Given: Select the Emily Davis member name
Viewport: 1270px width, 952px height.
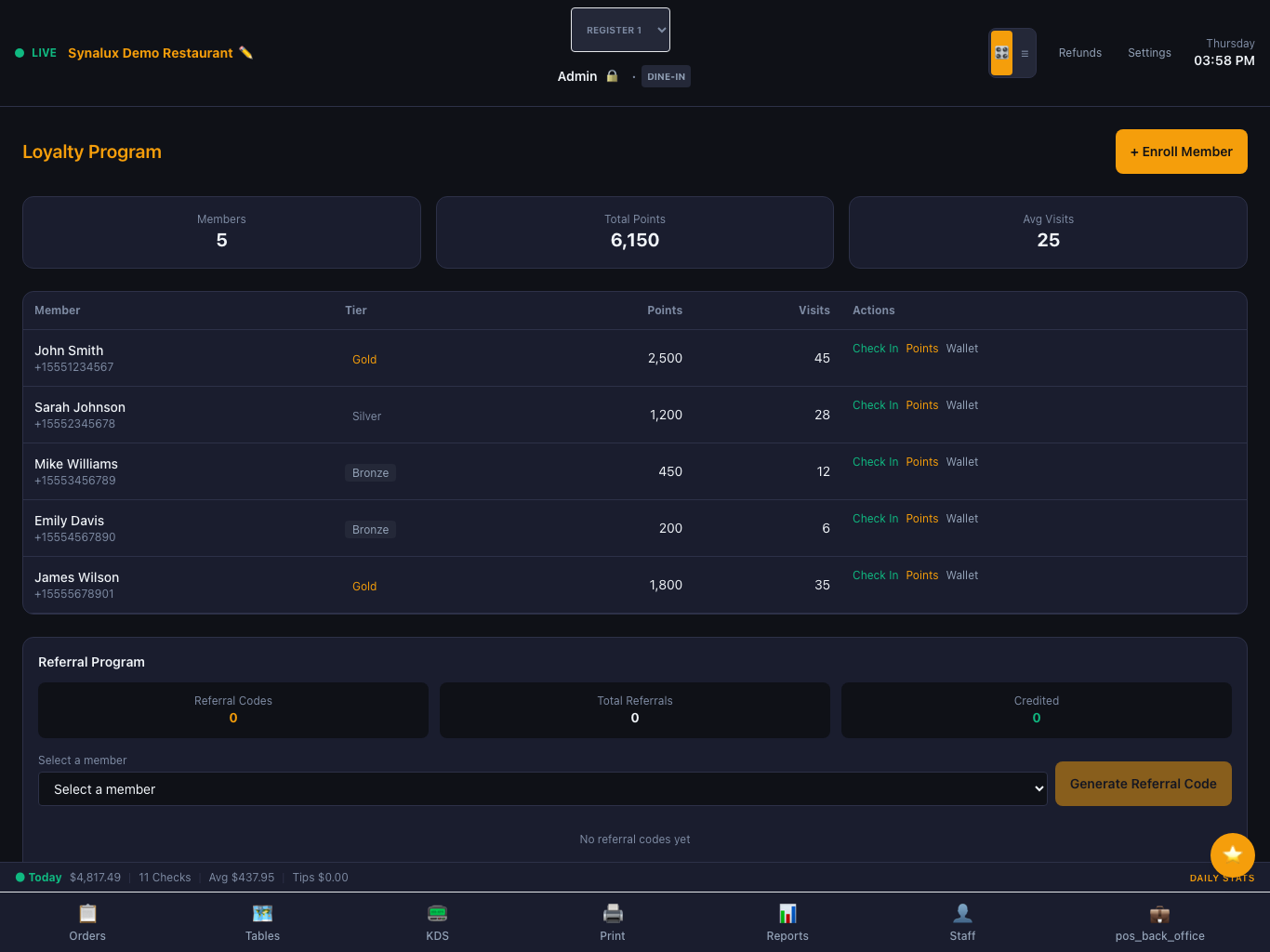Looking at the screenshot, I should pos(70,521).
